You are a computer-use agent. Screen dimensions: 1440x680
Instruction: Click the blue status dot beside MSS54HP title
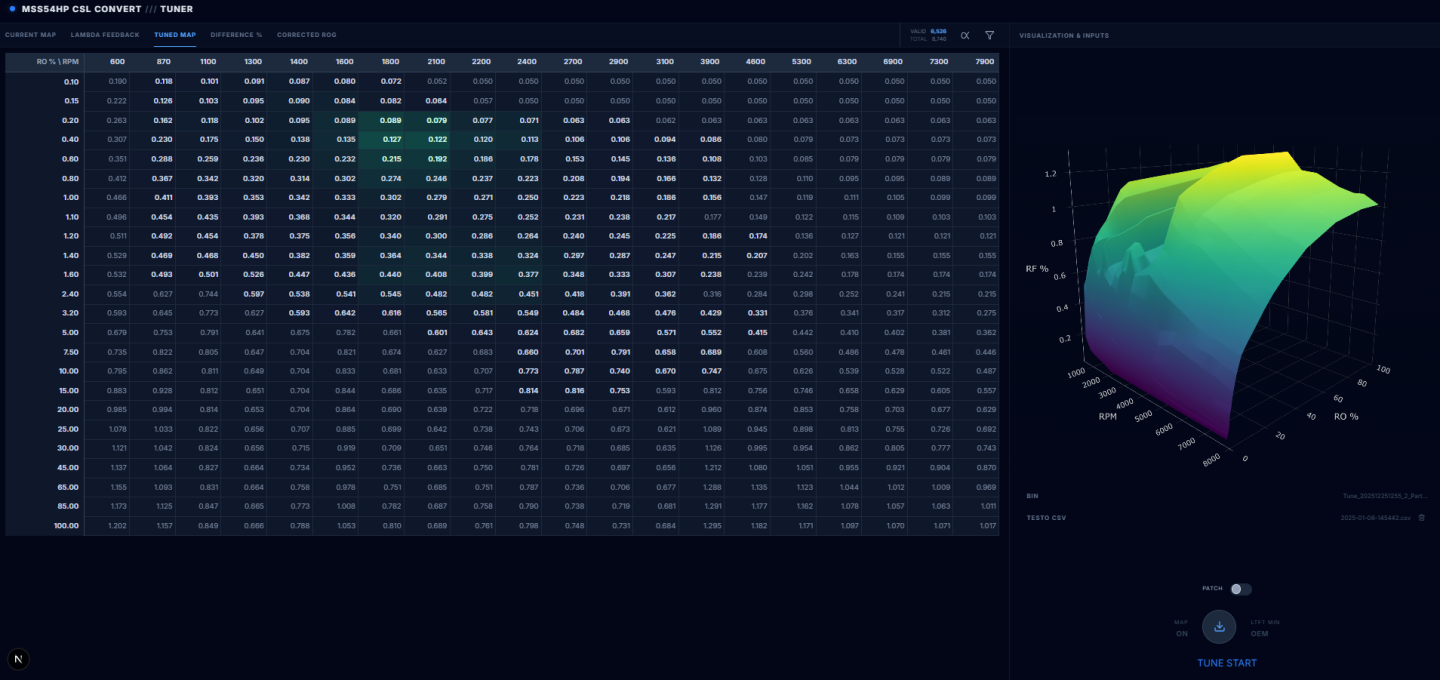tap(12, 9)
